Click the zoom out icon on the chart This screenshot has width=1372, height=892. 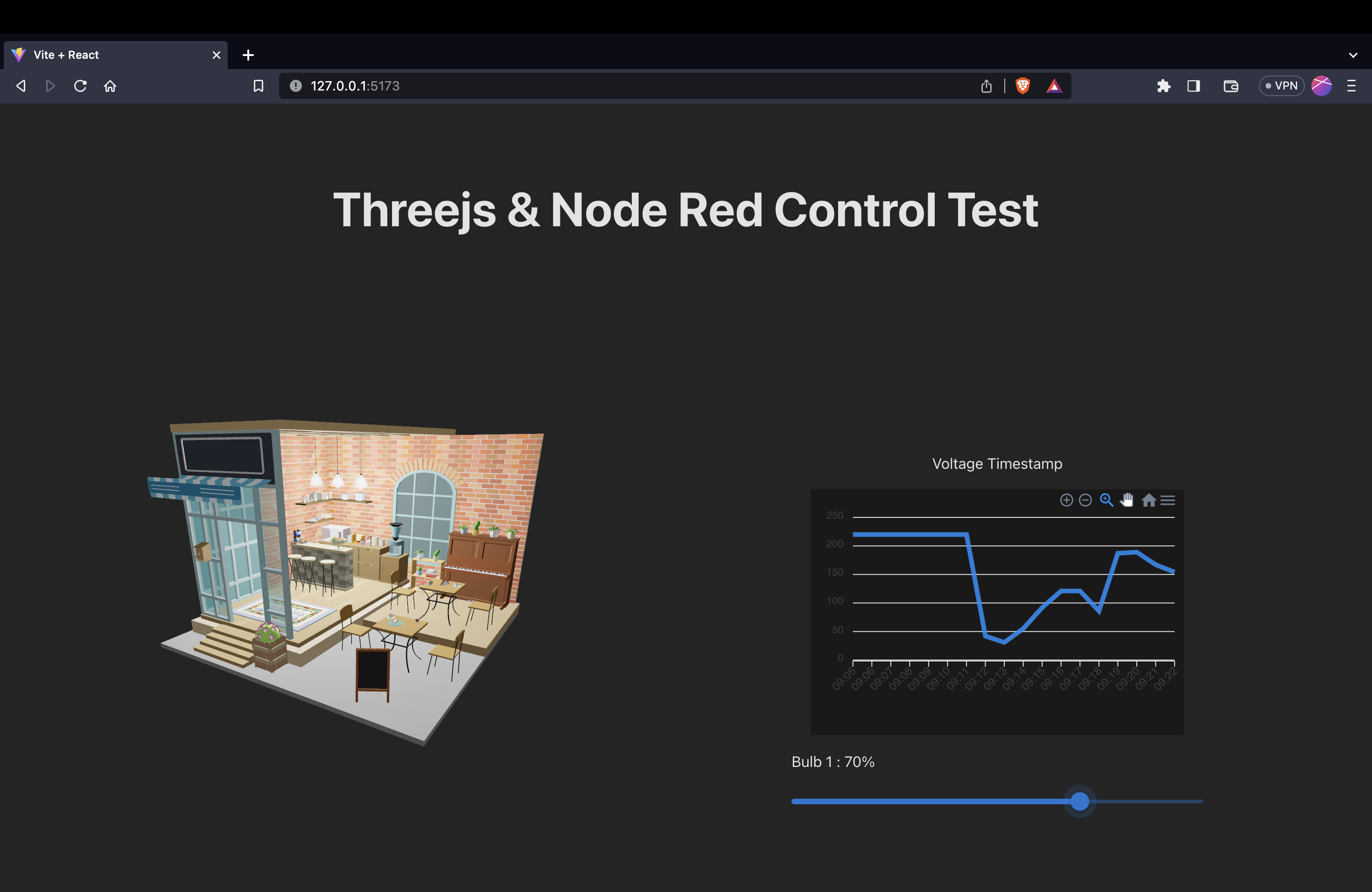click(x=1085, y=500)
